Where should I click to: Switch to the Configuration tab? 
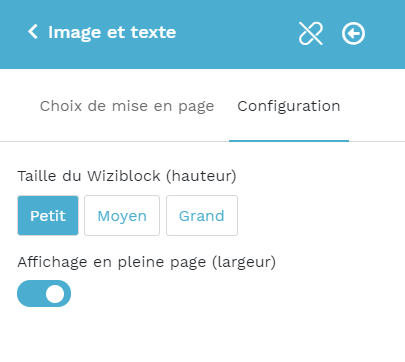(289, 106)
